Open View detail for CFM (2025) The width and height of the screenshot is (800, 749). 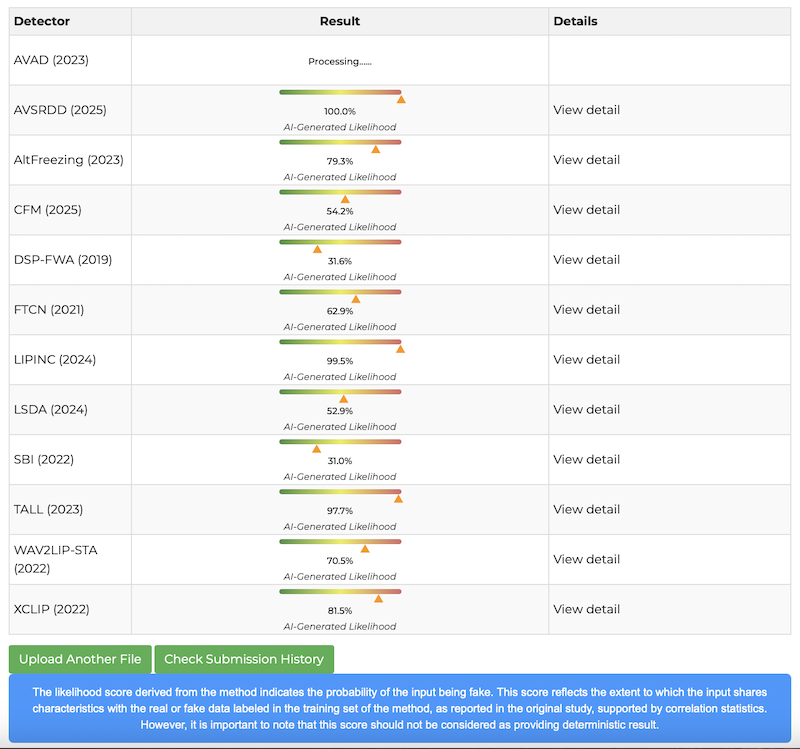tap(586, 210)
